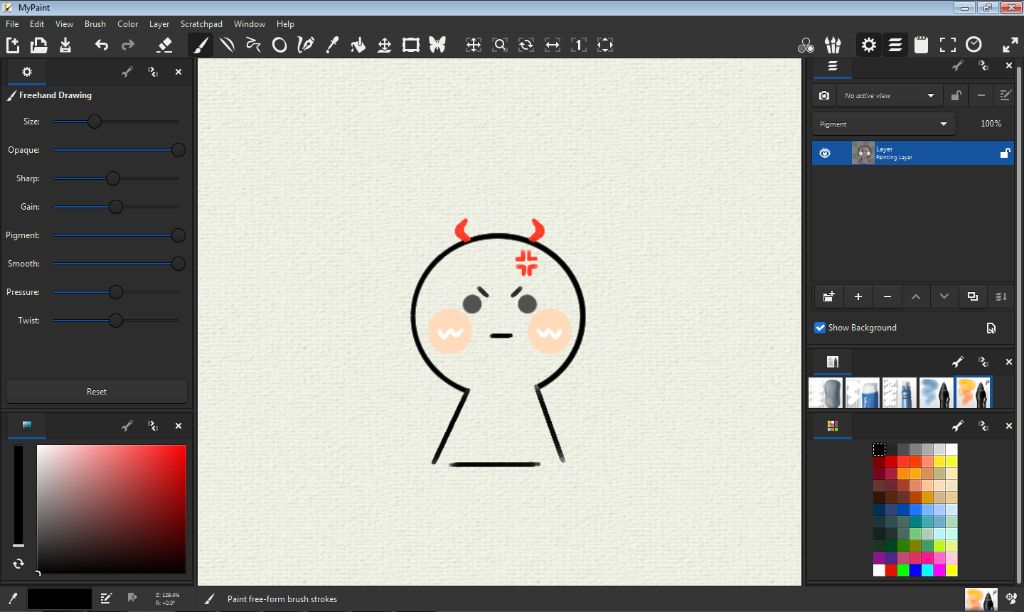Activate the Symmetry butterfly tool
The image size is (1024, 612).
[x=437, y=45]
